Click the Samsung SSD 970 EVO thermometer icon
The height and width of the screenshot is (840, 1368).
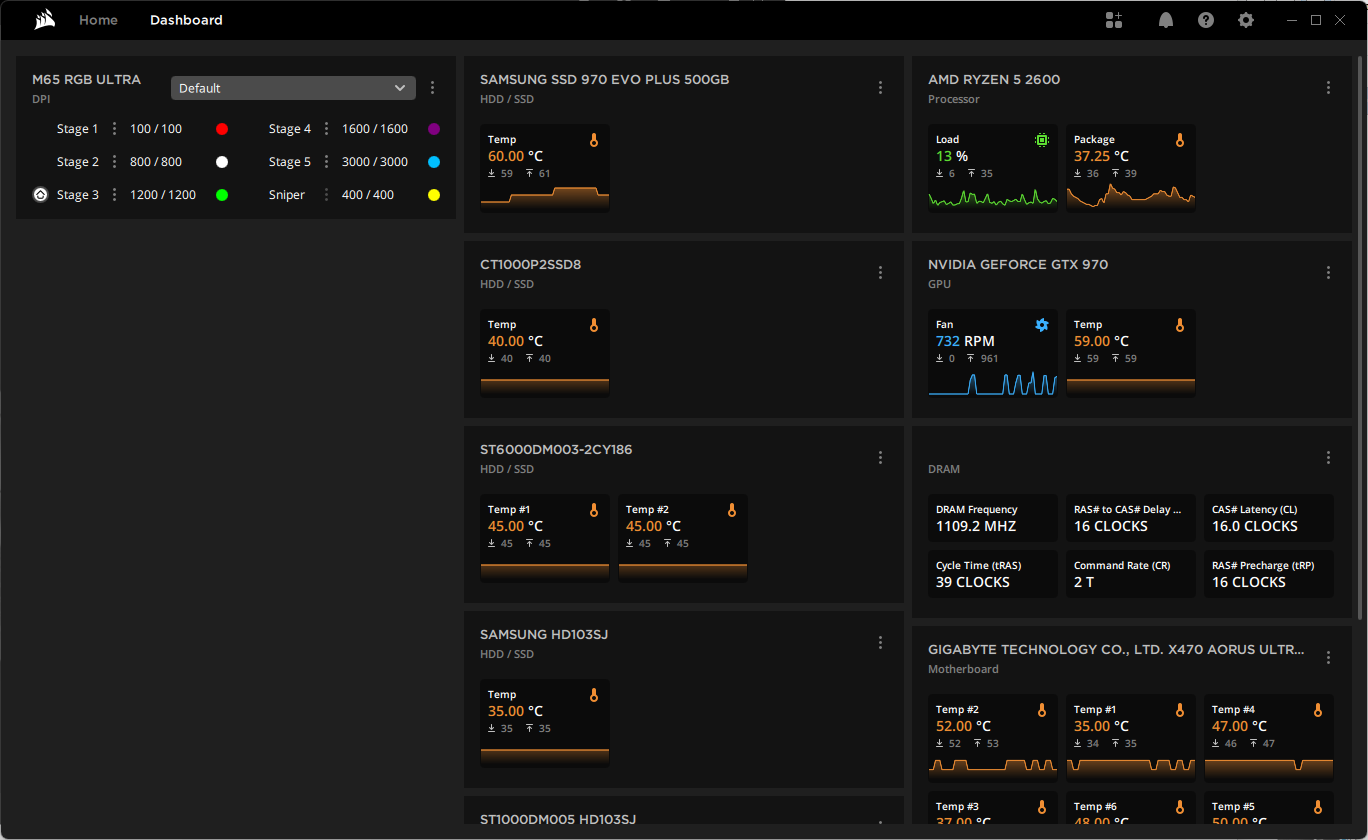click(x=594, y=140)
